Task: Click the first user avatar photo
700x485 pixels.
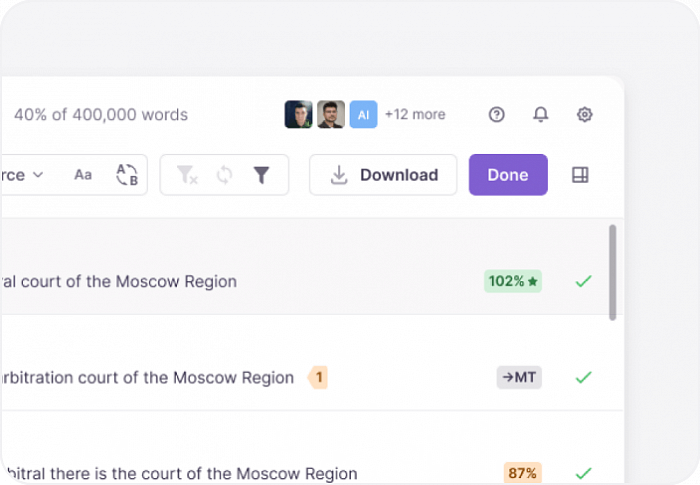Action: [298, 115]
